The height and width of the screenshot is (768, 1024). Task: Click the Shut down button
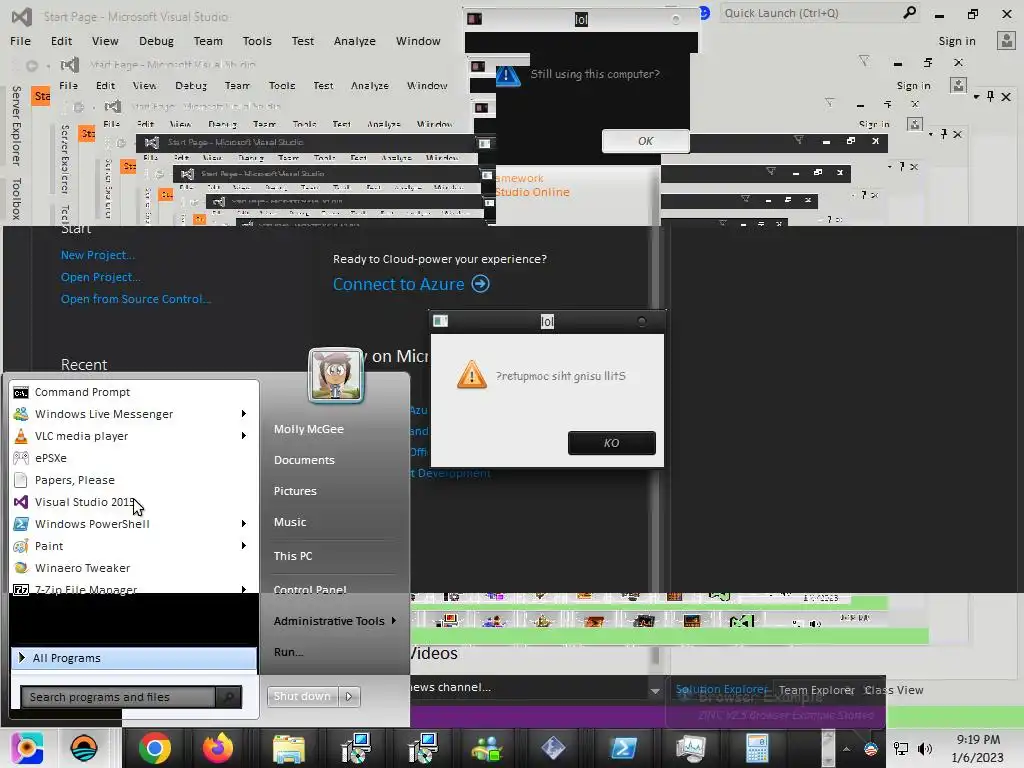(302, 697)
